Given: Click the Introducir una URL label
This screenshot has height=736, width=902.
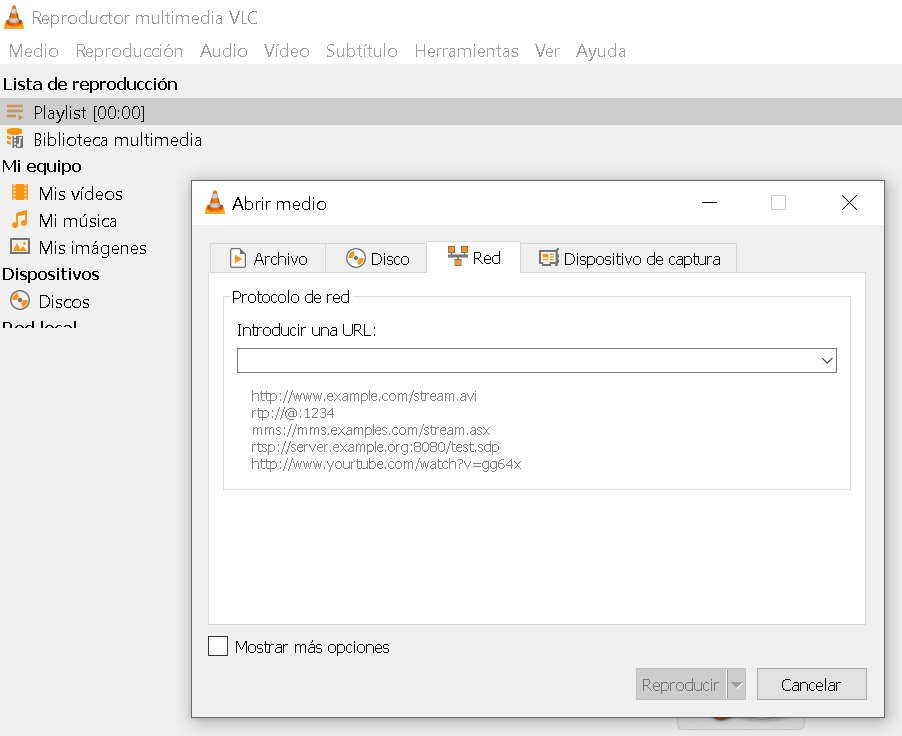Looking at the screenshot, I should [306, 330].
